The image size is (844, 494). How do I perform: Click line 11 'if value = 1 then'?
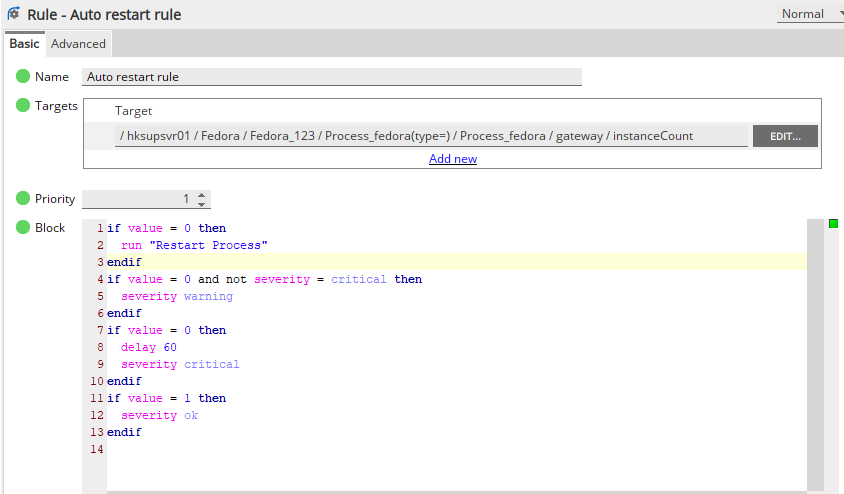point(166,398)
